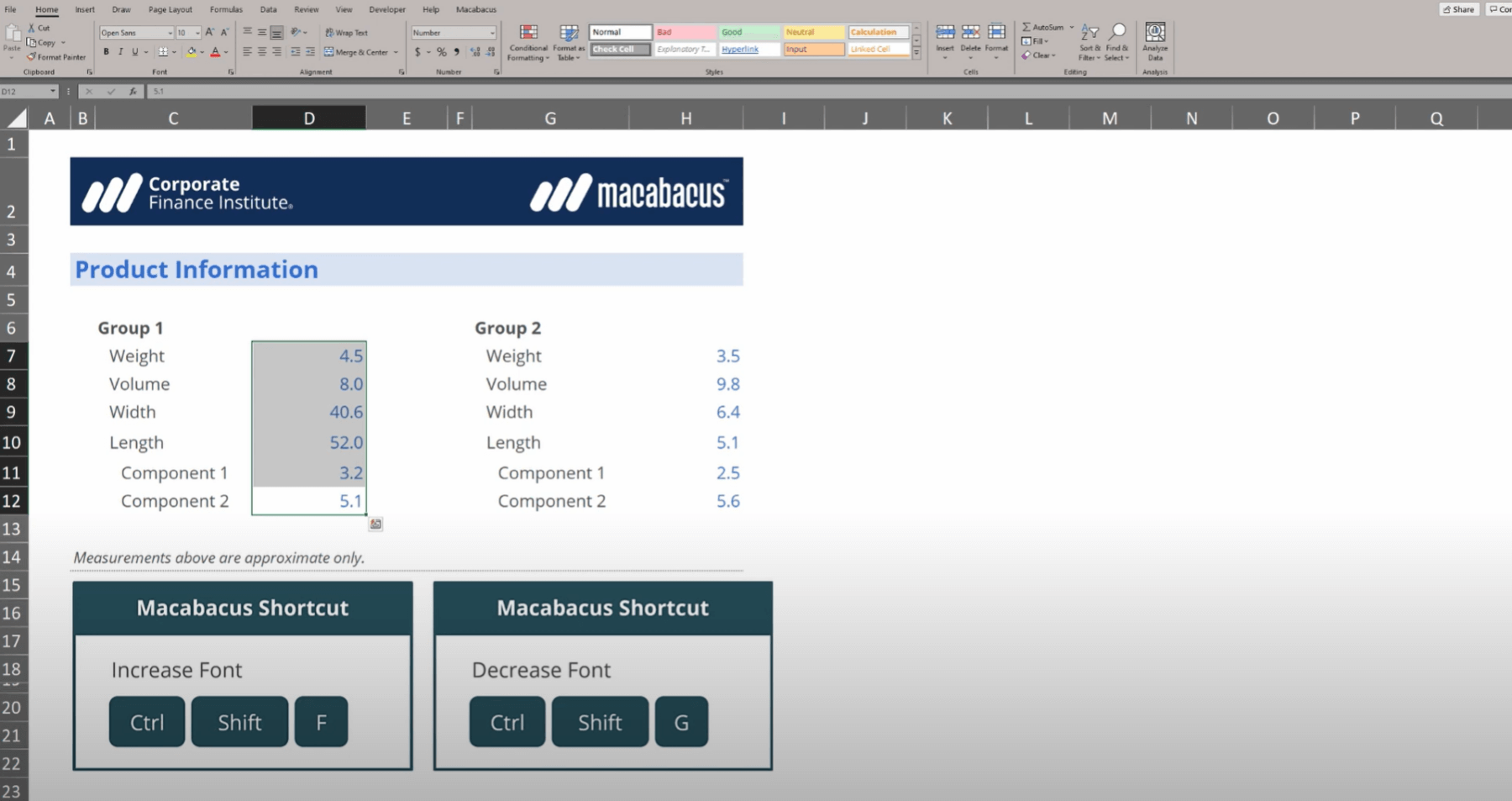Screen dimensions: 1512x801
Task: Click the Orientation text angle icon
Action: [296, 33]
